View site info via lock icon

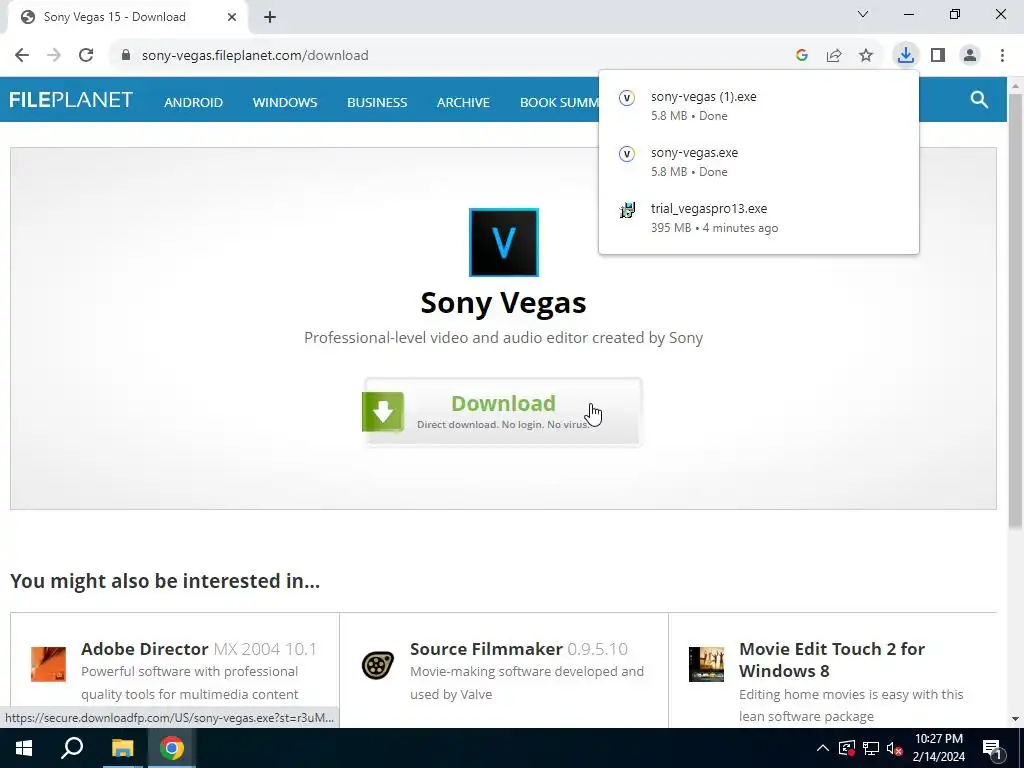(126, 56)
